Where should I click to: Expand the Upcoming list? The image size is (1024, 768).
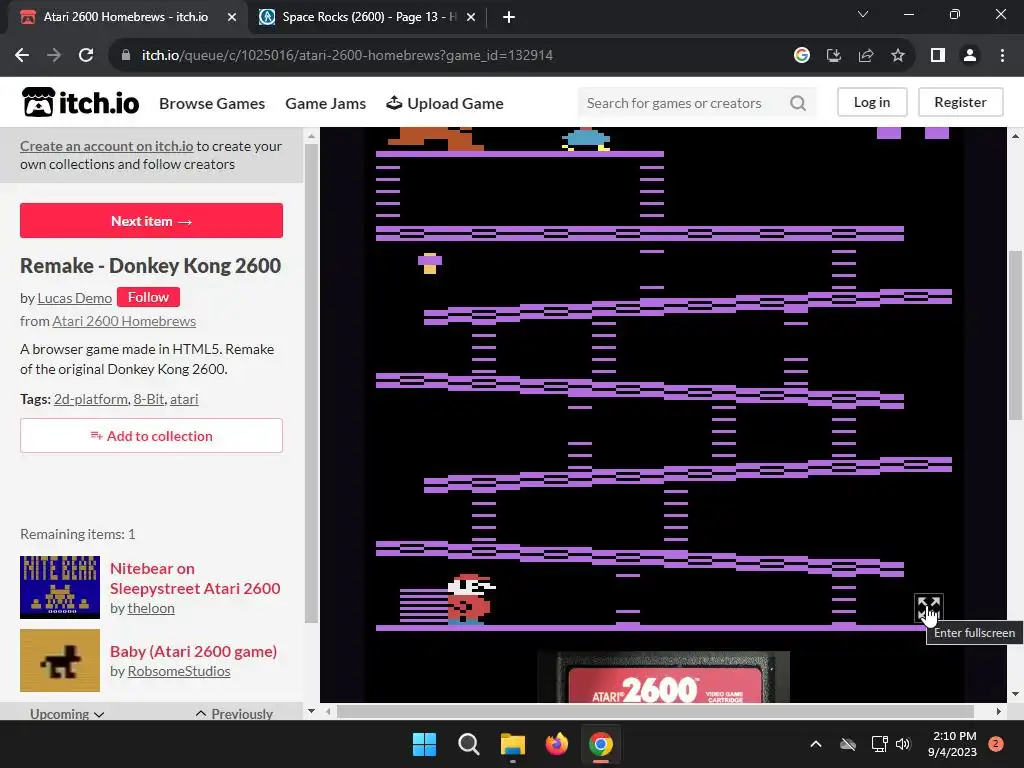pyautogui.click(x=67, y=714)
